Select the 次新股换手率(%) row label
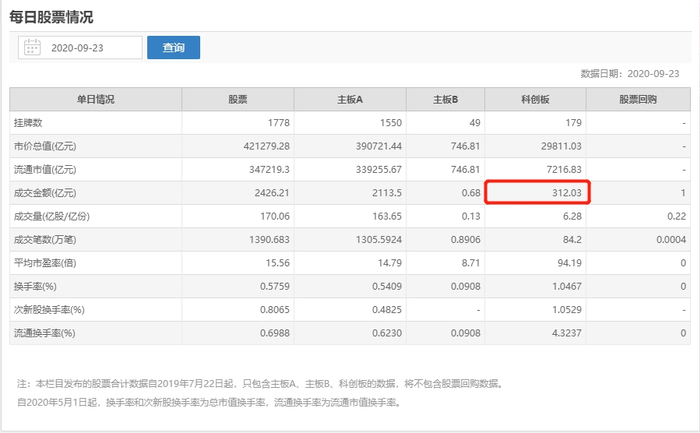Screen dimensions: 700x433 [x=49, y=310]
